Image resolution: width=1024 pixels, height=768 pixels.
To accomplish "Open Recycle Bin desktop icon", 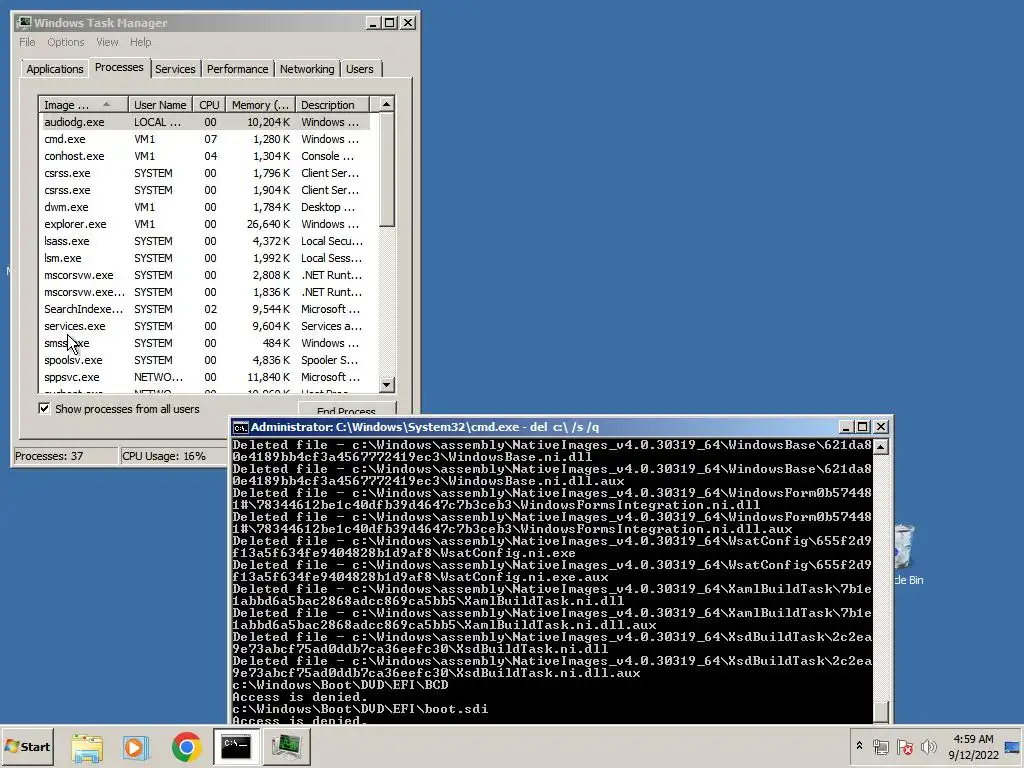I will [x=907, y=554].
